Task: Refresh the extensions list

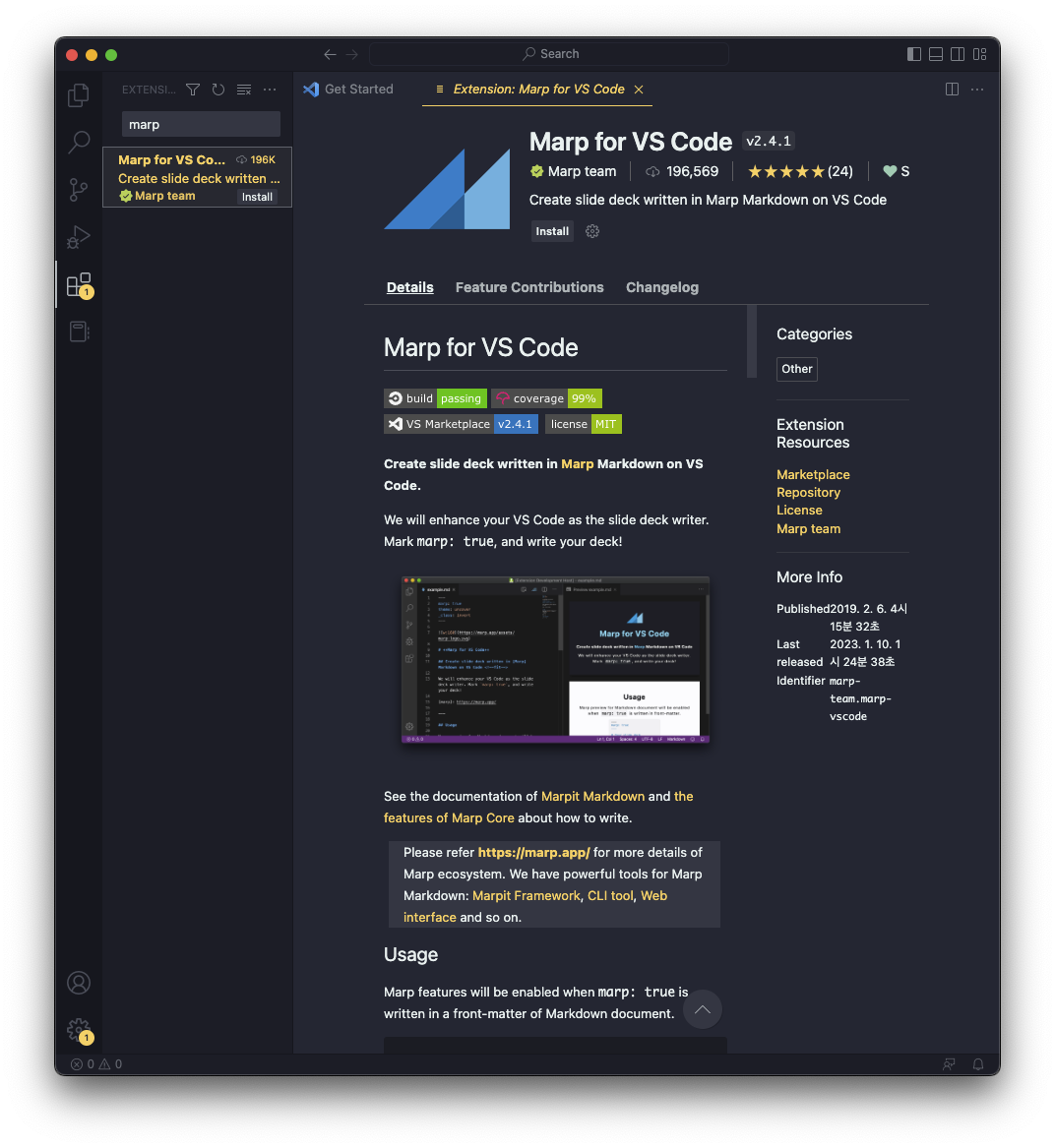Action: [218, 90]
